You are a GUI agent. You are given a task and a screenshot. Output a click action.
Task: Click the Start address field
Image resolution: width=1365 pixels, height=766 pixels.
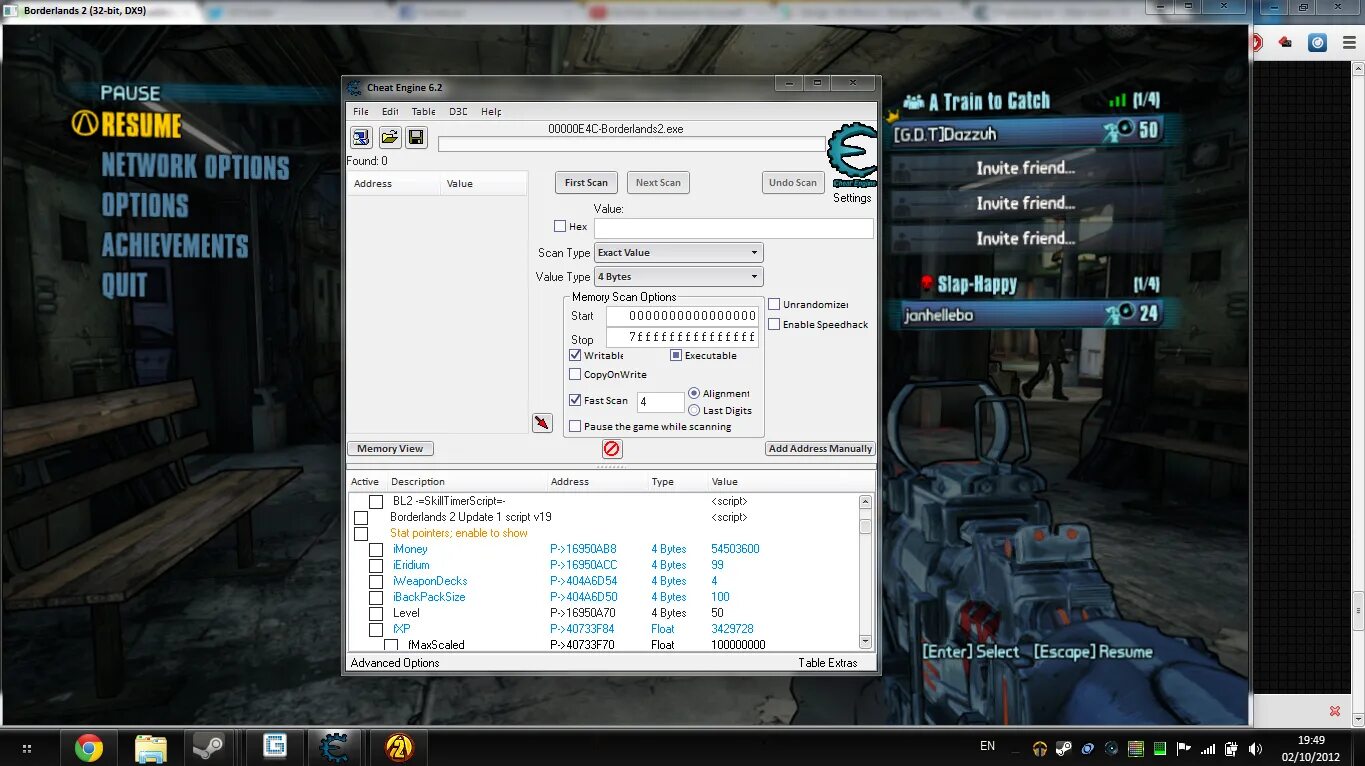click(x=682, y=316)
